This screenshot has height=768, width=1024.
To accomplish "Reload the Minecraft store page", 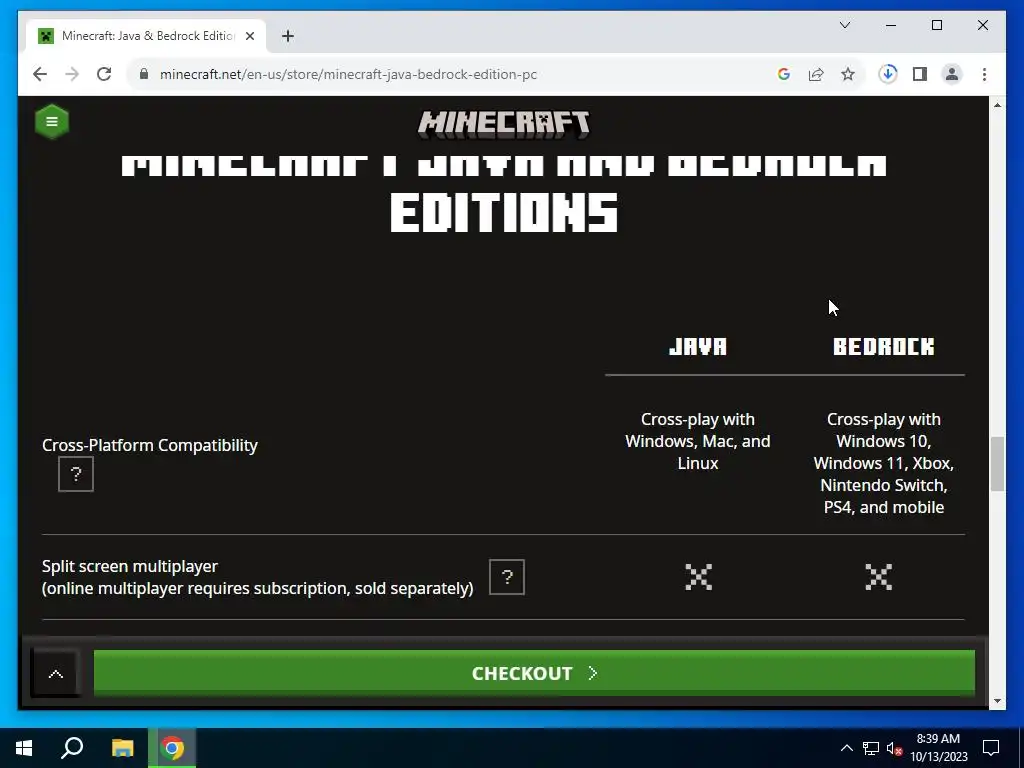I will pos(104,74).
